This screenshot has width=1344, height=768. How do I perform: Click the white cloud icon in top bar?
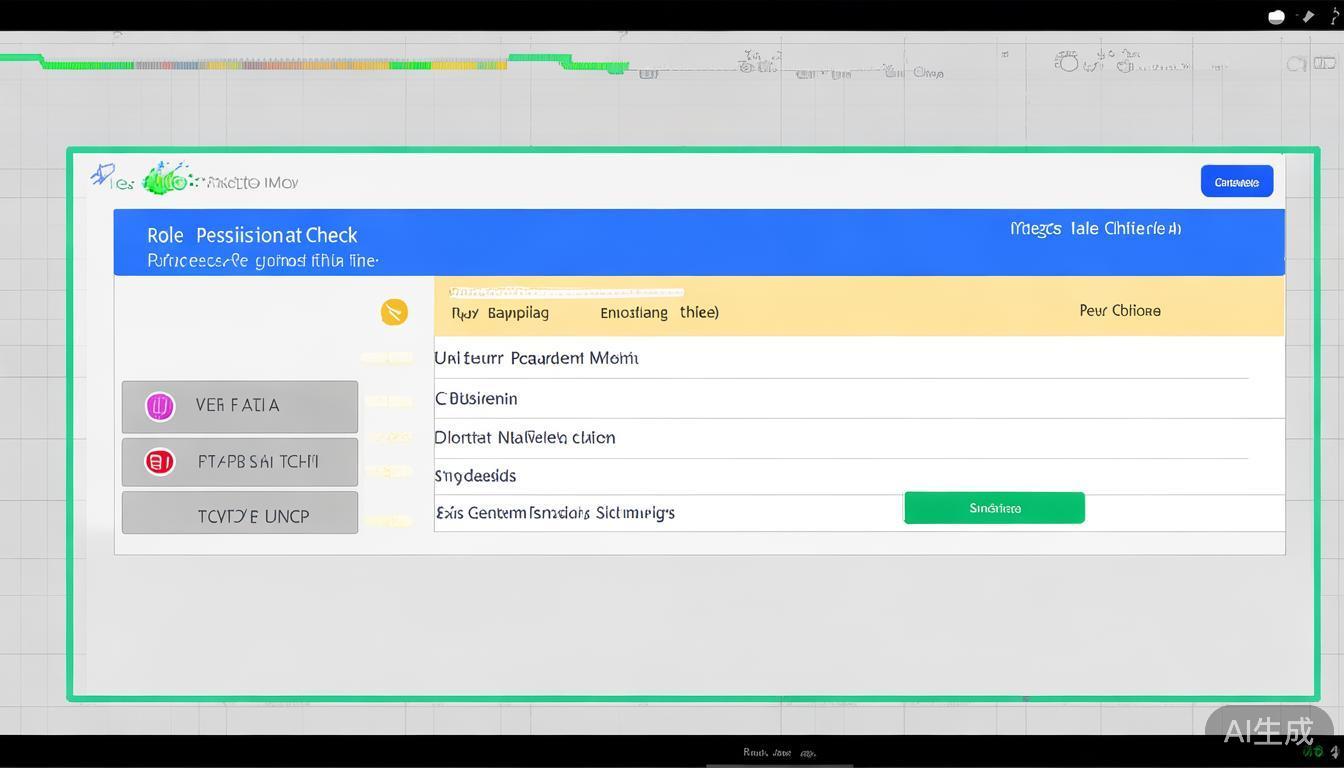(1276, 16)
